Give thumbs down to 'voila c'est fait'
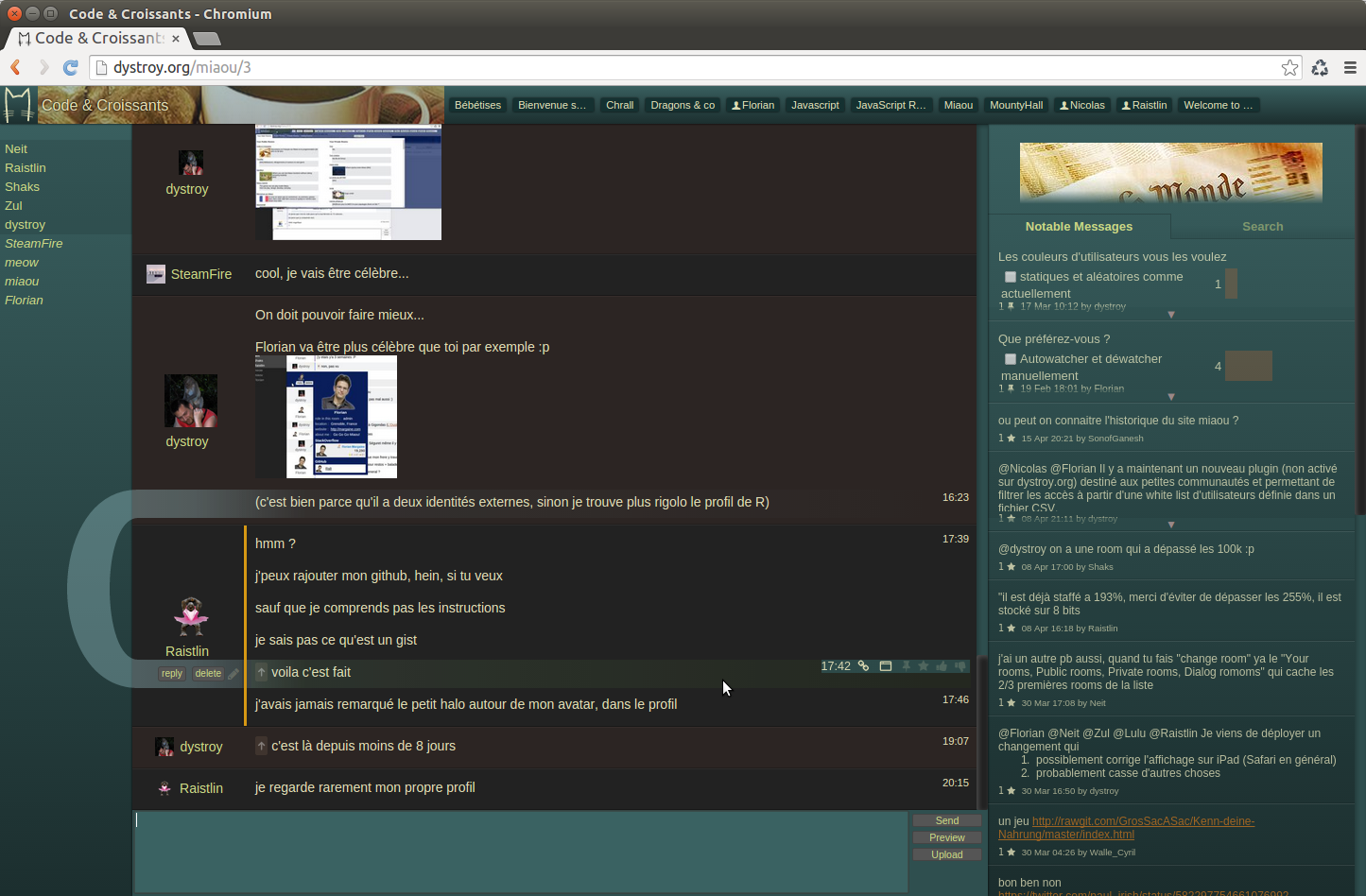1366x896 pixels. pos(960,666)
